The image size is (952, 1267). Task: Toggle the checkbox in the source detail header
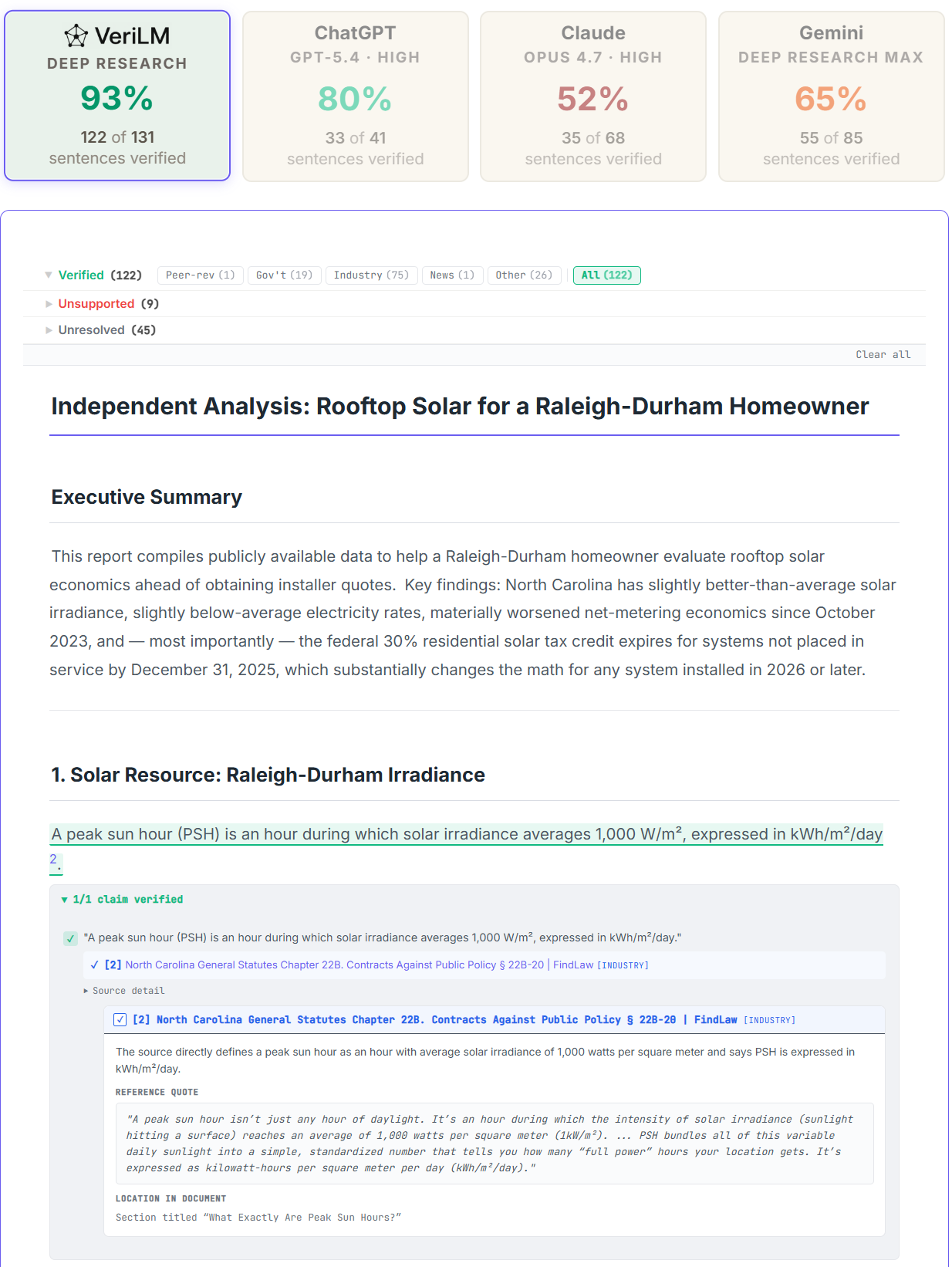[120, 1020]
